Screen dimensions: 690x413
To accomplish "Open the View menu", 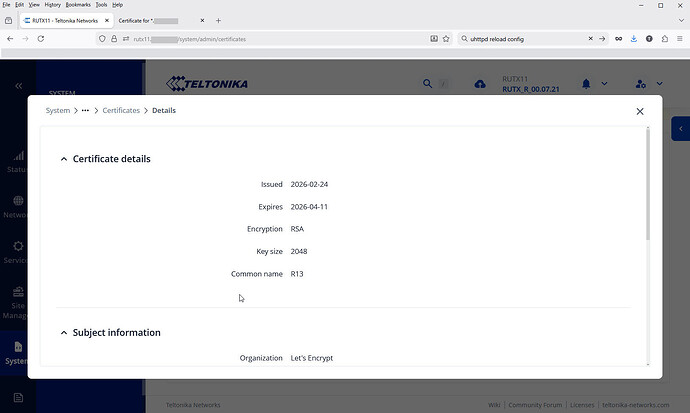I will pos(34,5).
